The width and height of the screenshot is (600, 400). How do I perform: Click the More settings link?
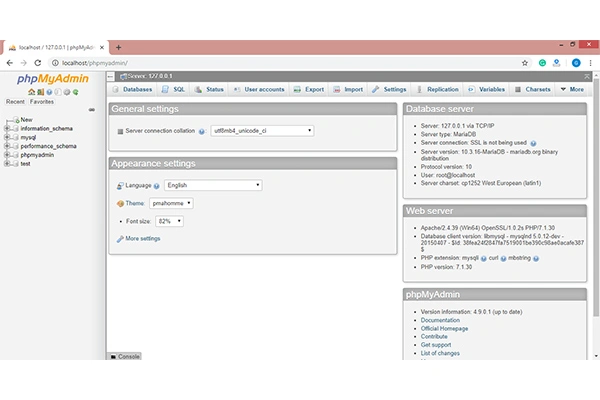click(x=142, y=239)
